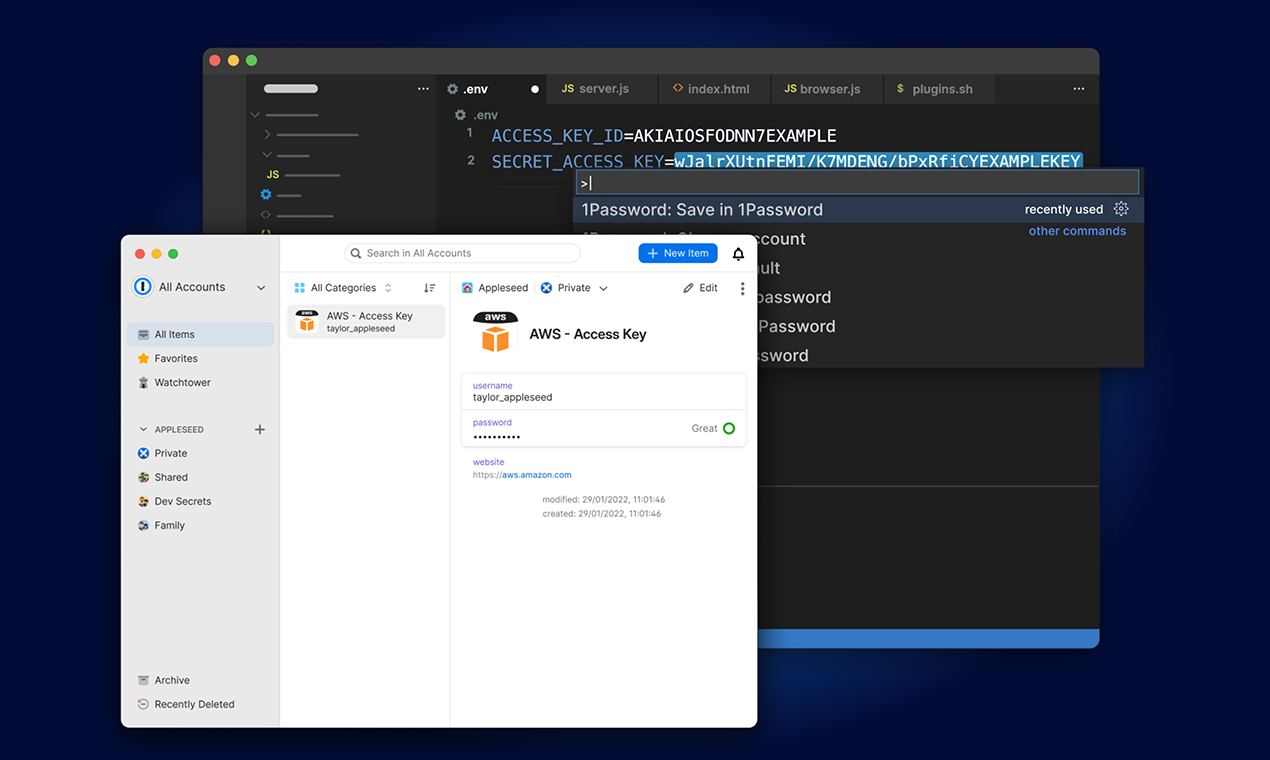Click the Great password strength indicator
Image resolution: width=1270 pixels, height=760 pixels.
[713, 428]
